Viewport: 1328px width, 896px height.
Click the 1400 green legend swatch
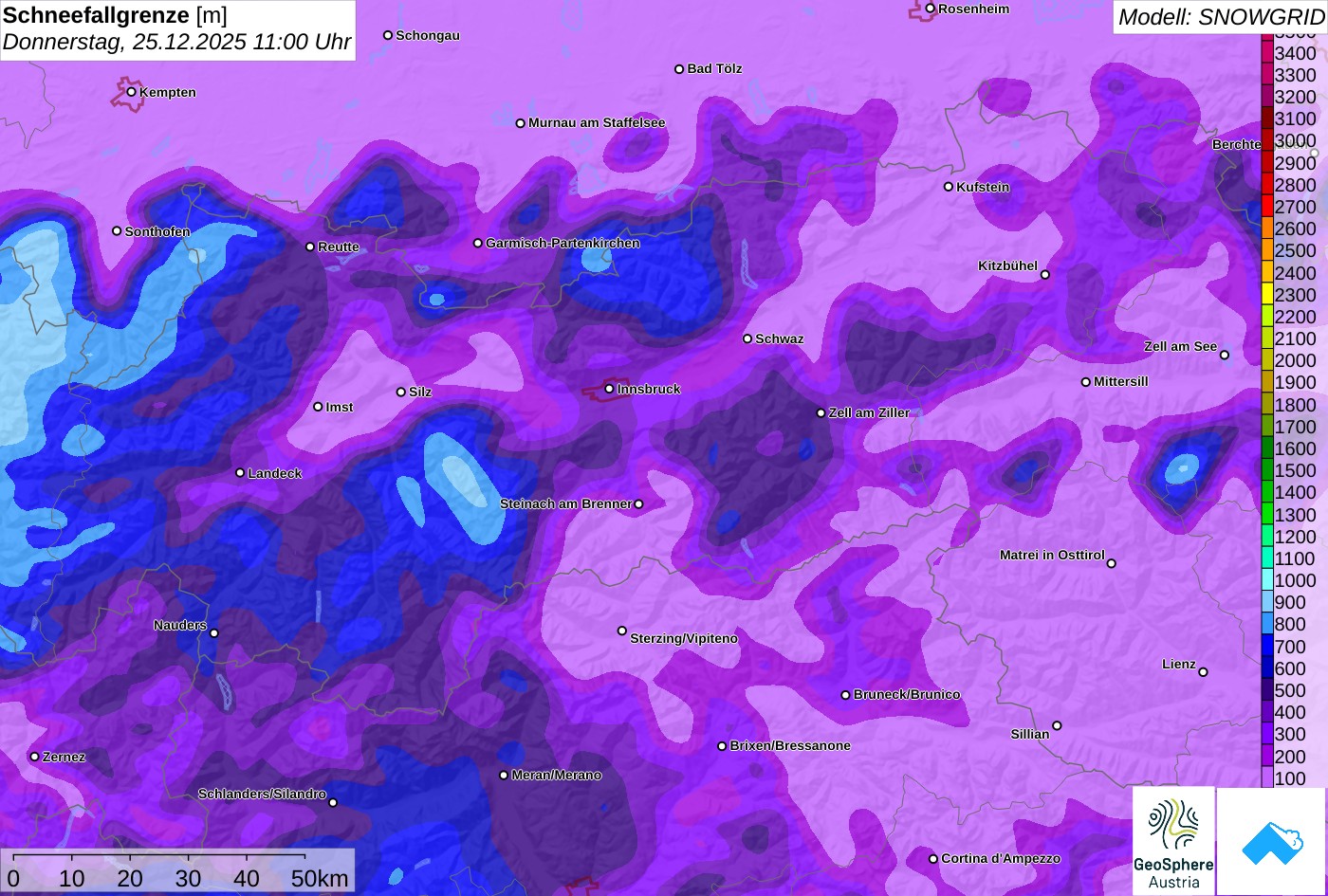point(1267,492)
